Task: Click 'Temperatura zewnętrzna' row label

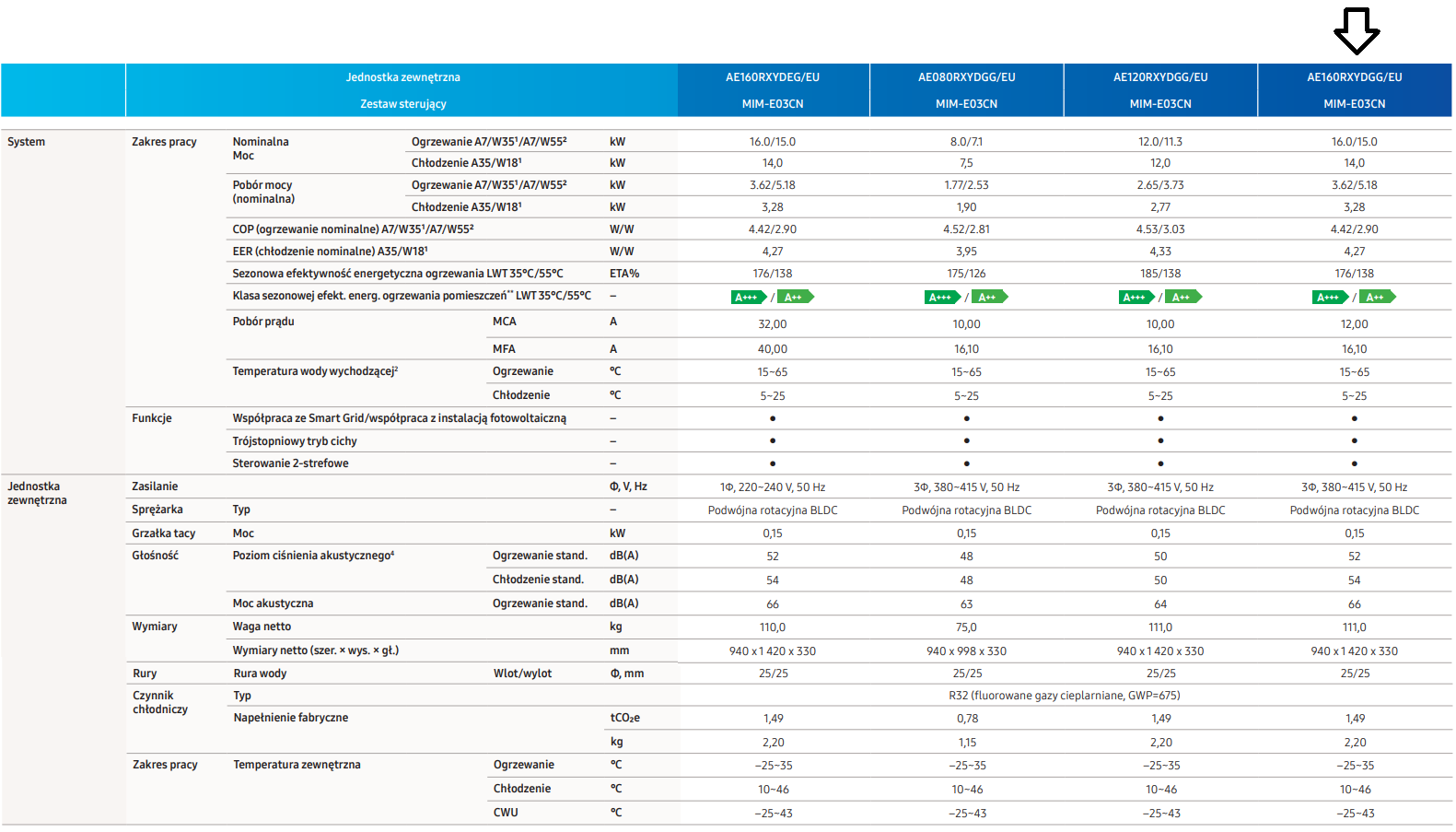Action: point(297,765)
